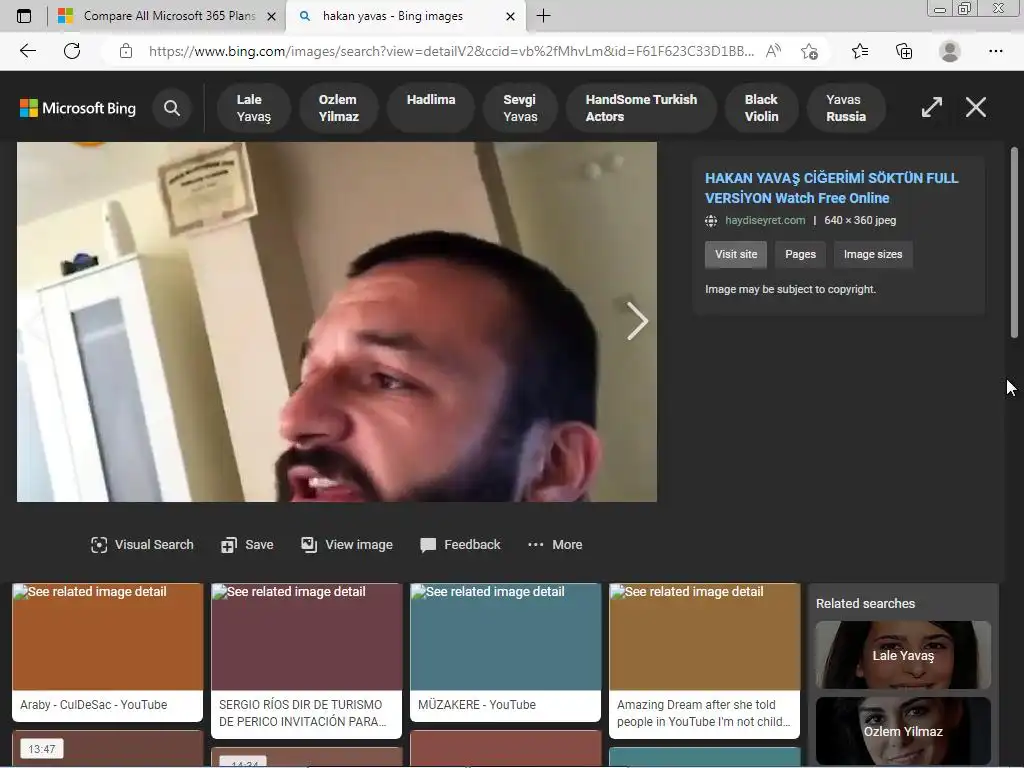Click the address bar URL field
Image resolution: width=1024 pixels, height=768 pixels.
451,51
